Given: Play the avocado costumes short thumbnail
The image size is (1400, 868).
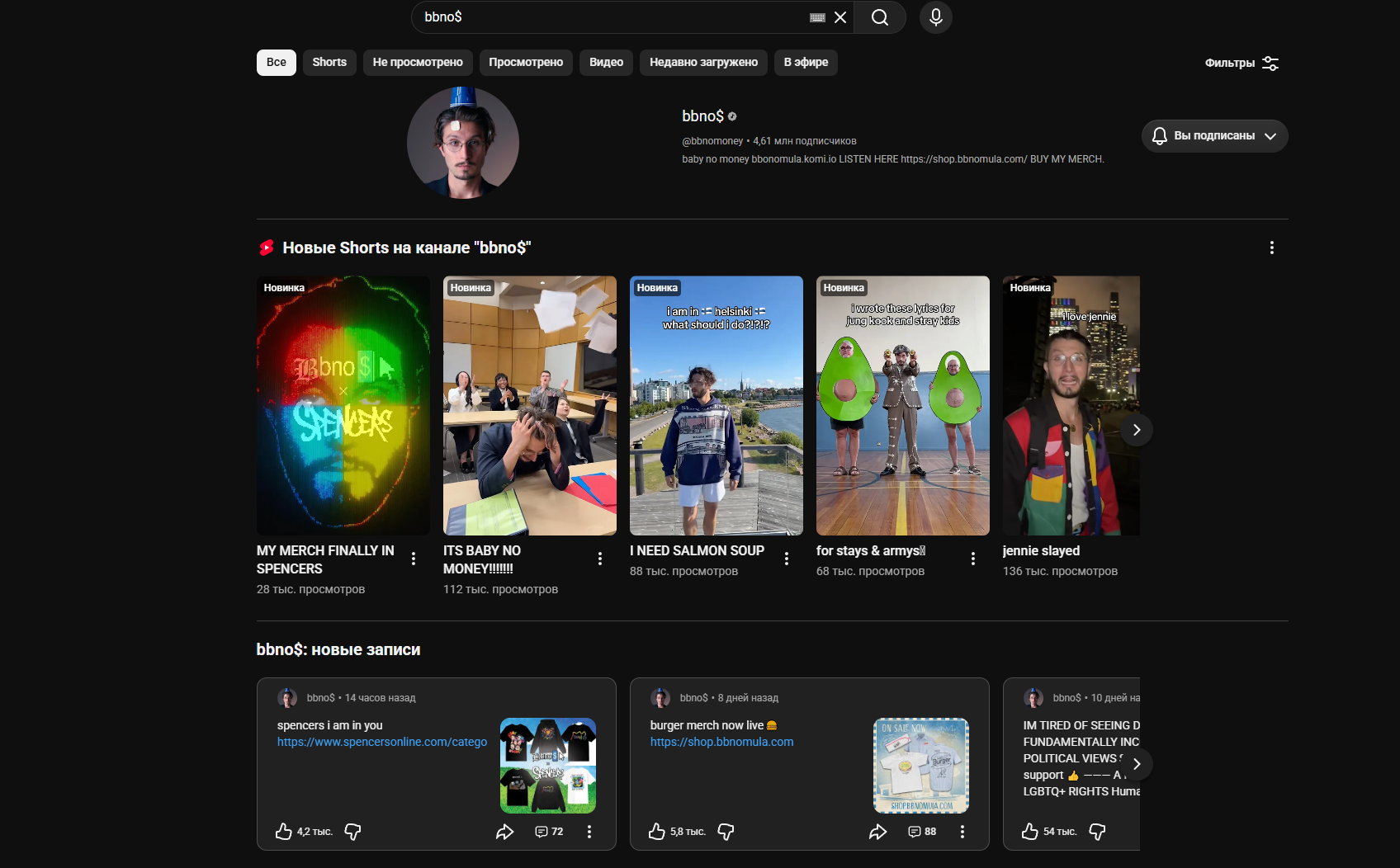Looking at the screenshot, I should tap(903, 405).
